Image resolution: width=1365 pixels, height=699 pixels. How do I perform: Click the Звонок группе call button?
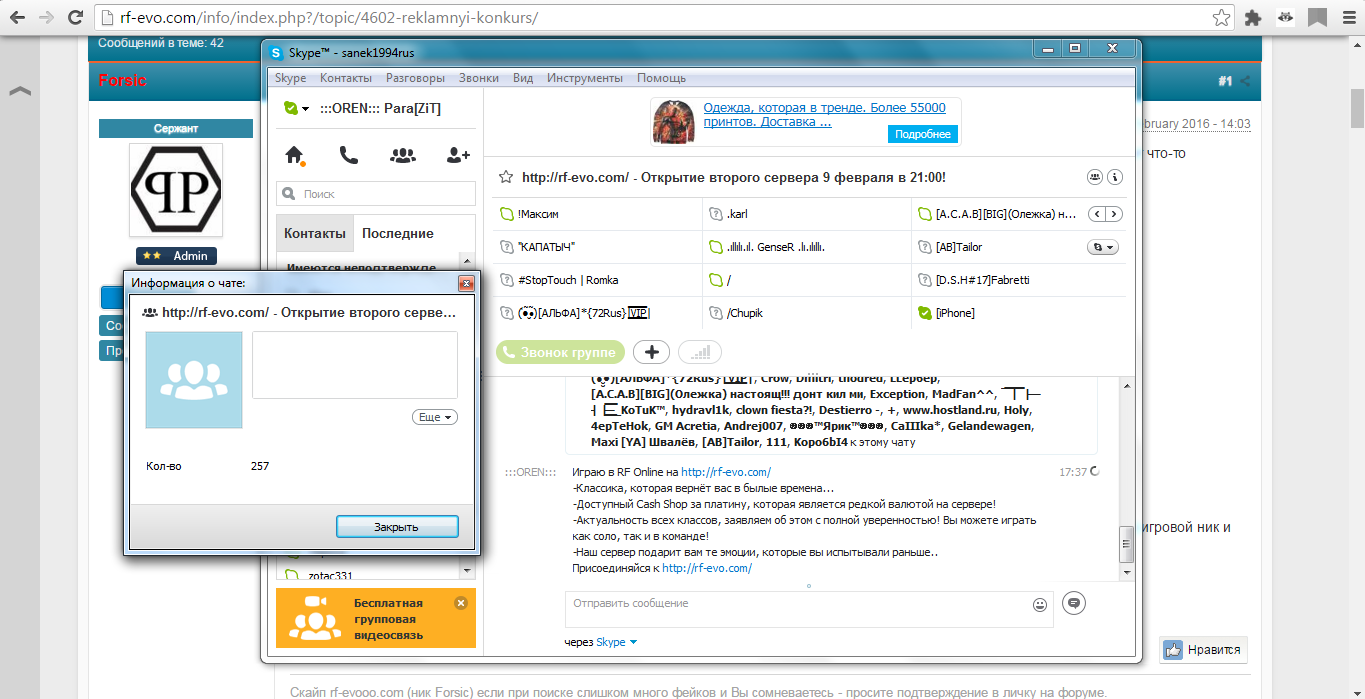pyautogui.click(x=561, y=352)
